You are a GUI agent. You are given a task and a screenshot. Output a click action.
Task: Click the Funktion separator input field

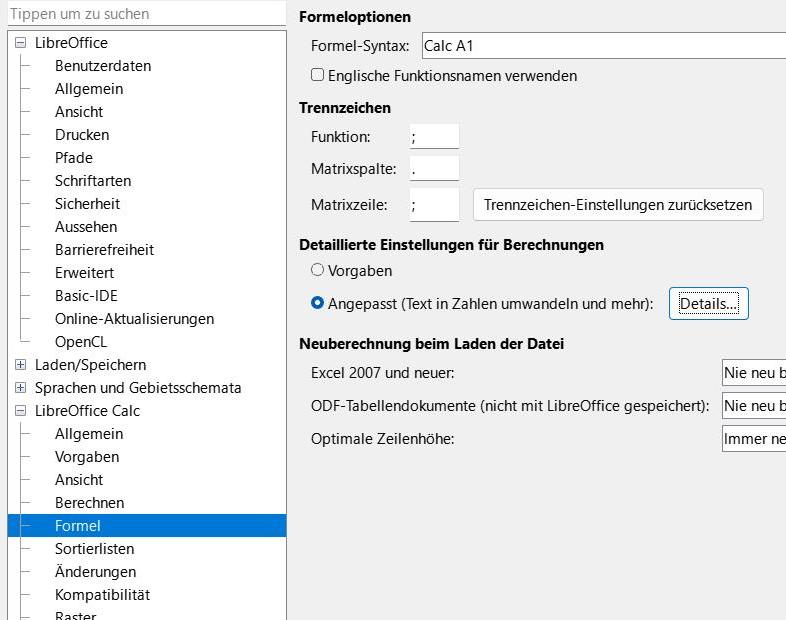click(434, 137)
